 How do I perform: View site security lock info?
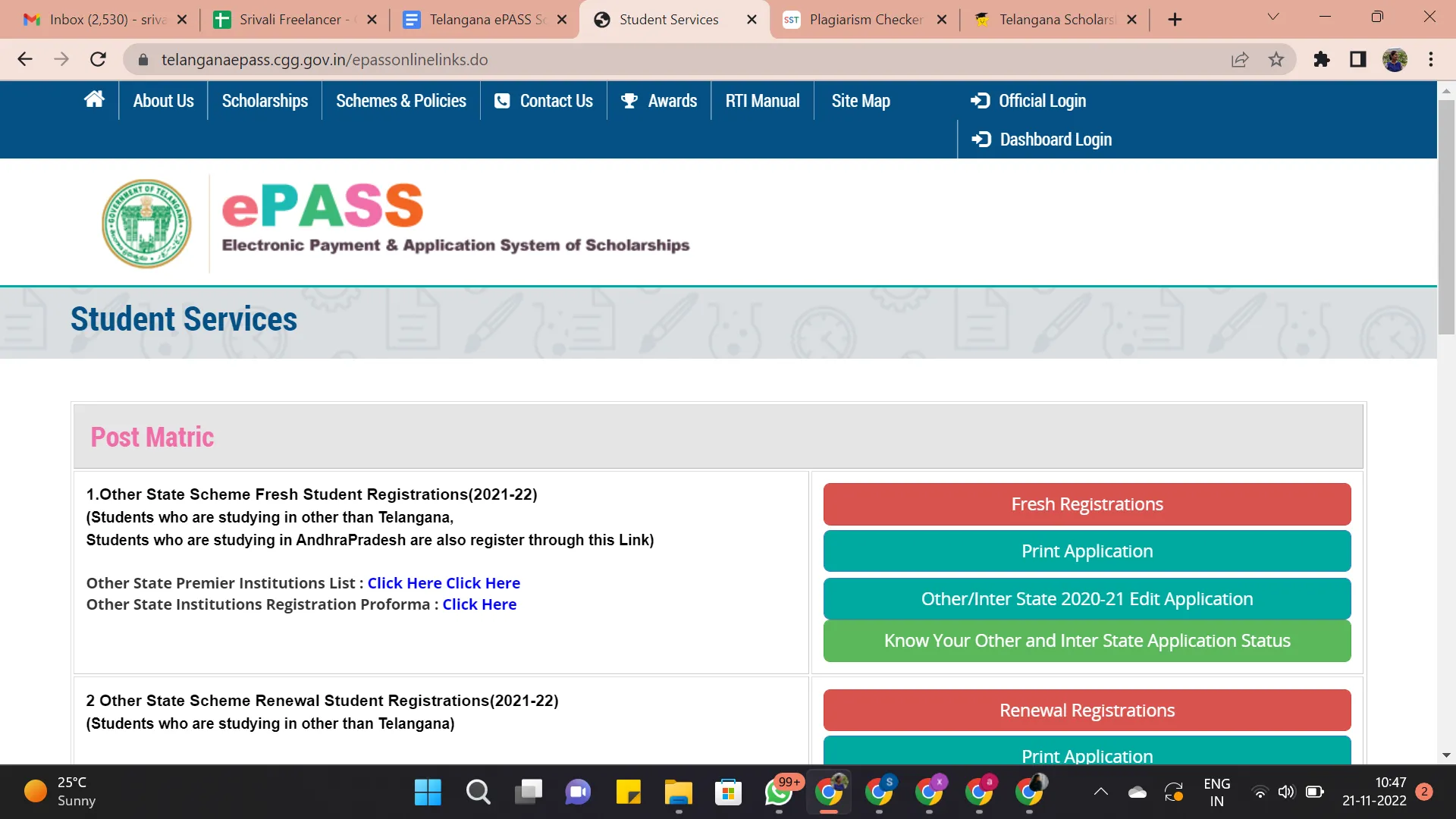click(x=143, y=59)
